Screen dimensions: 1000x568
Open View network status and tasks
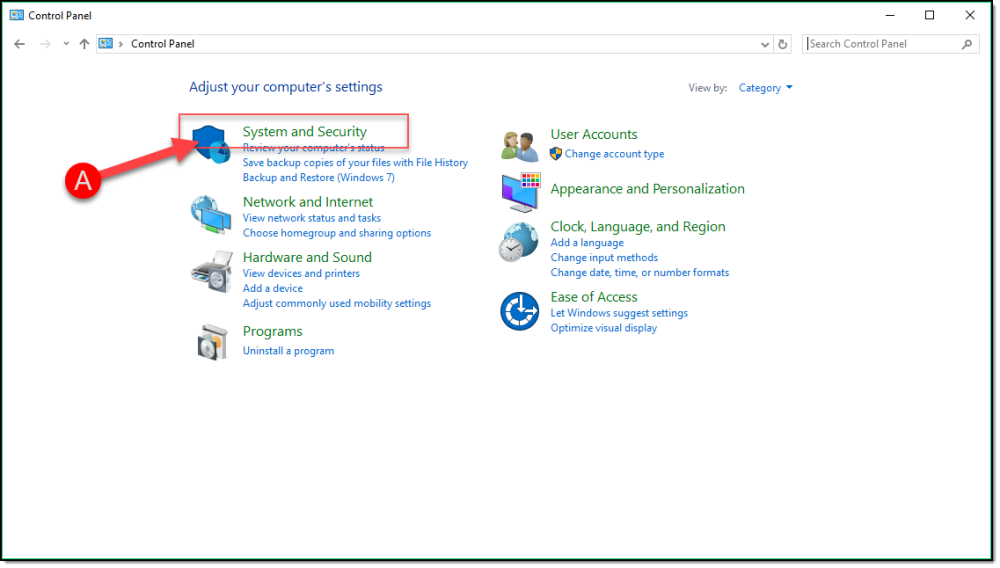(311, 218)
